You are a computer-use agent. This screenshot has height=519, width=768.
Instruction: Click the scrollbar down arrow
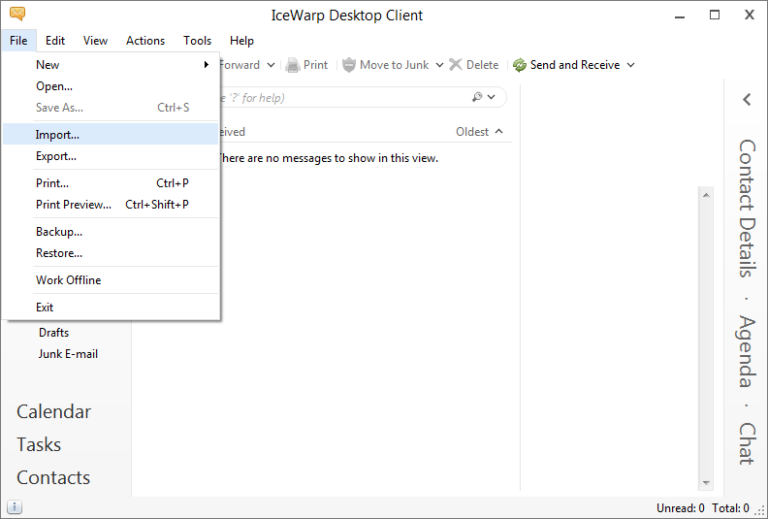tap(706, 483)
